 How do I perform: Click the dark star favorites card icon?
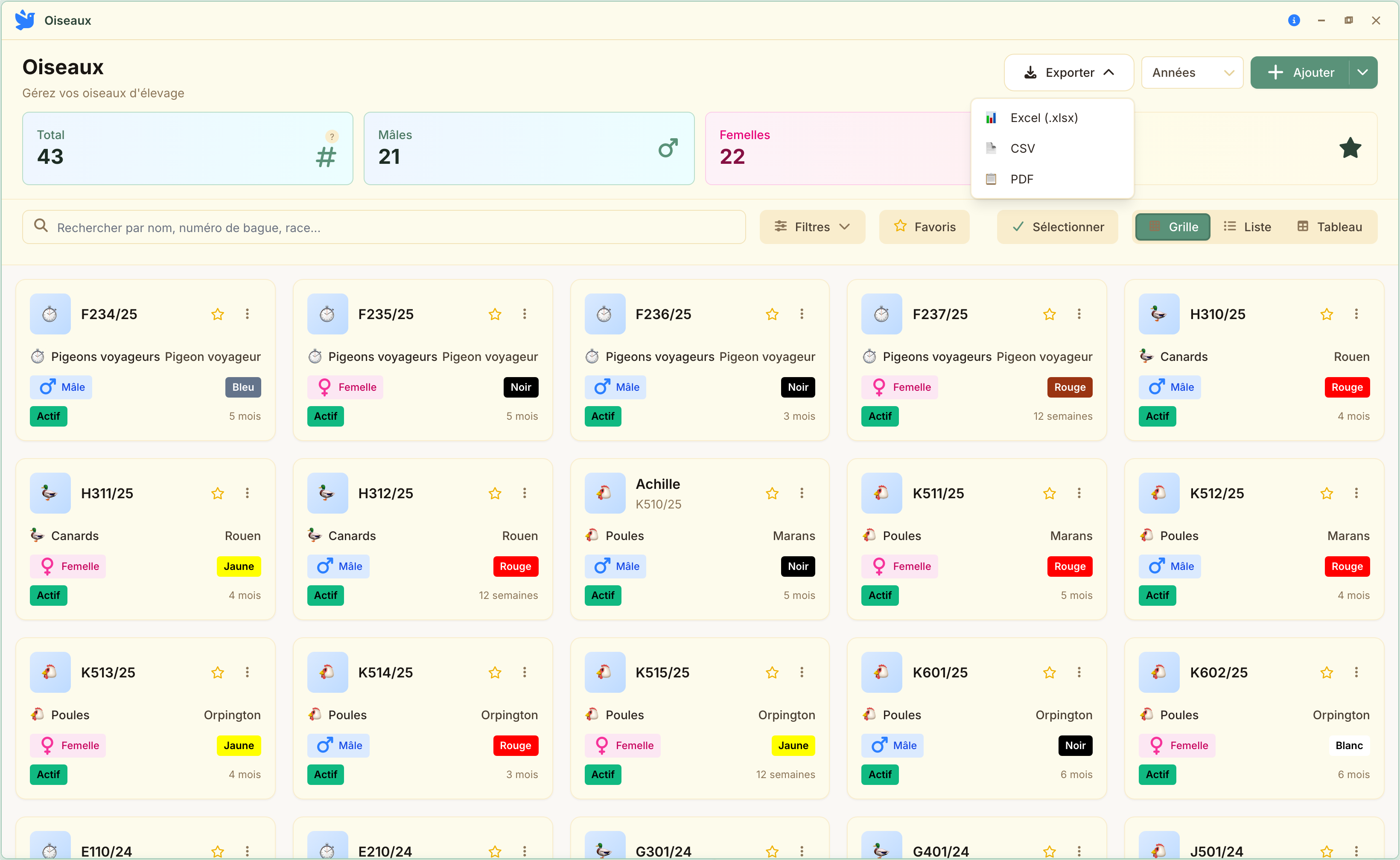point(1350,148)
